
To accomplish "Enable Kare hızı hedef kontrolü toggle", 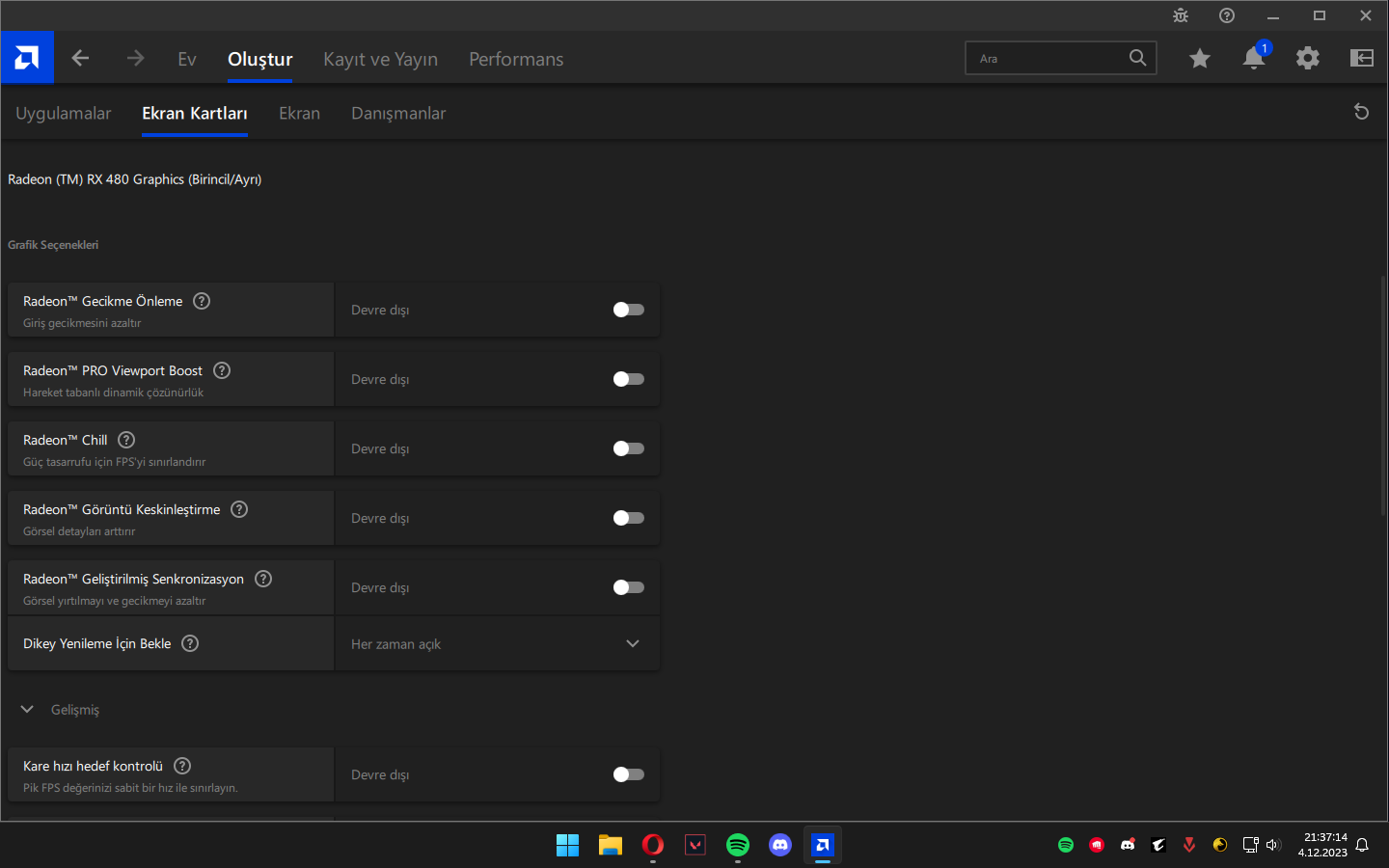I will (x=629, y=774).
